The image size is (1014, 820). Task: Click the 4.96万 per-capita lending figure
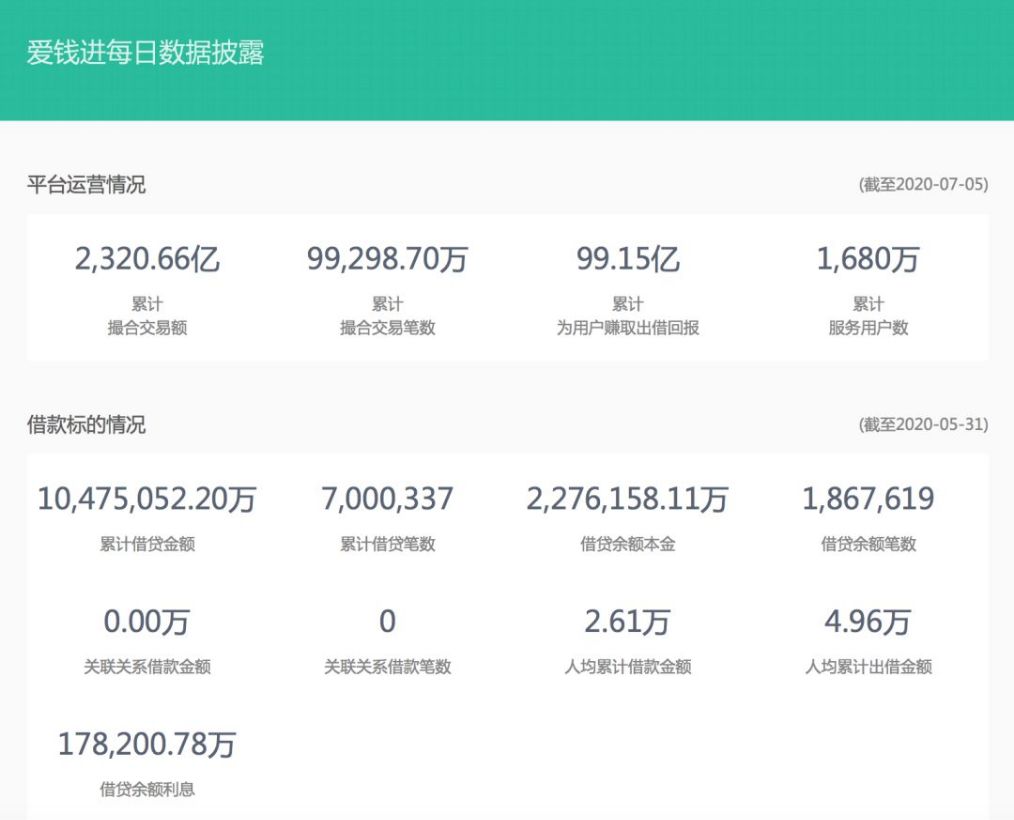coord(868,622)
